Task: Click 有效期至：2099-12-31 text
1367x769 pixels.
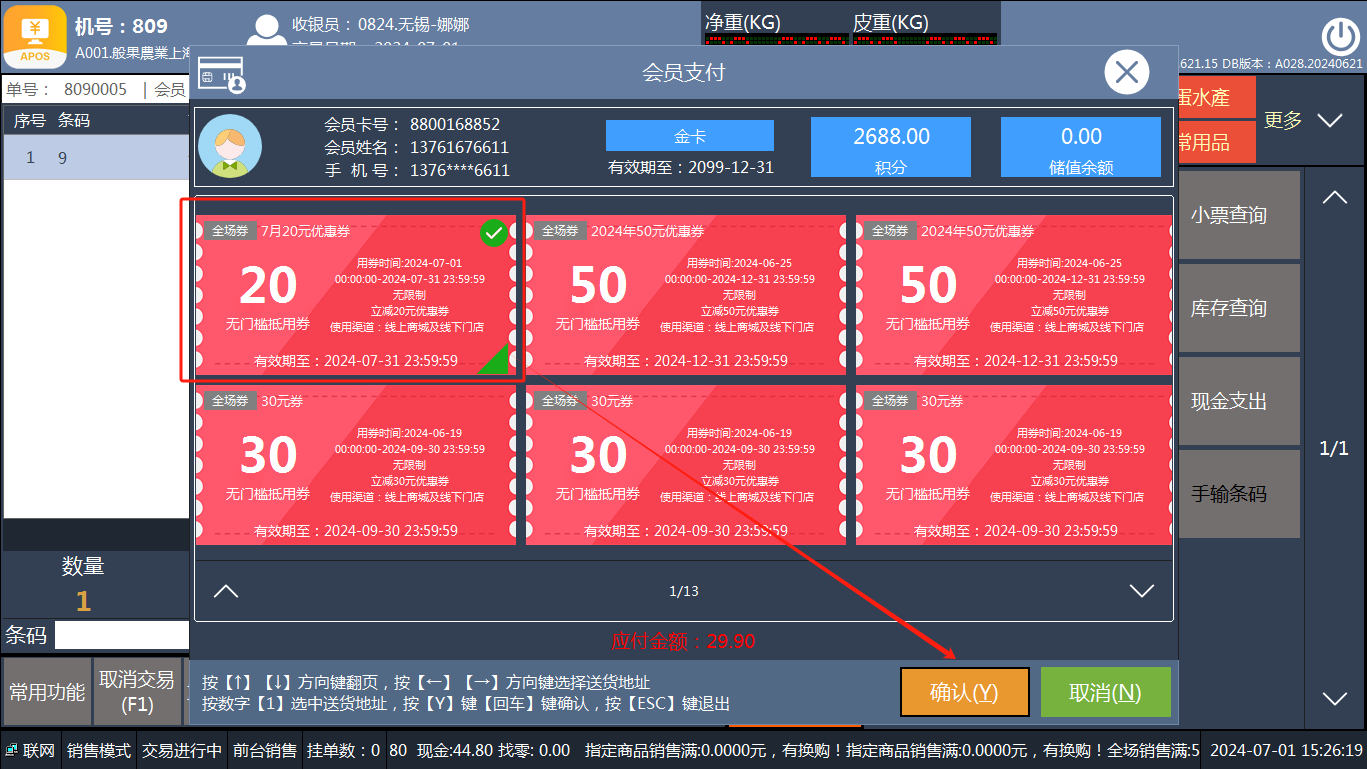Action: (x=691, y=167)
